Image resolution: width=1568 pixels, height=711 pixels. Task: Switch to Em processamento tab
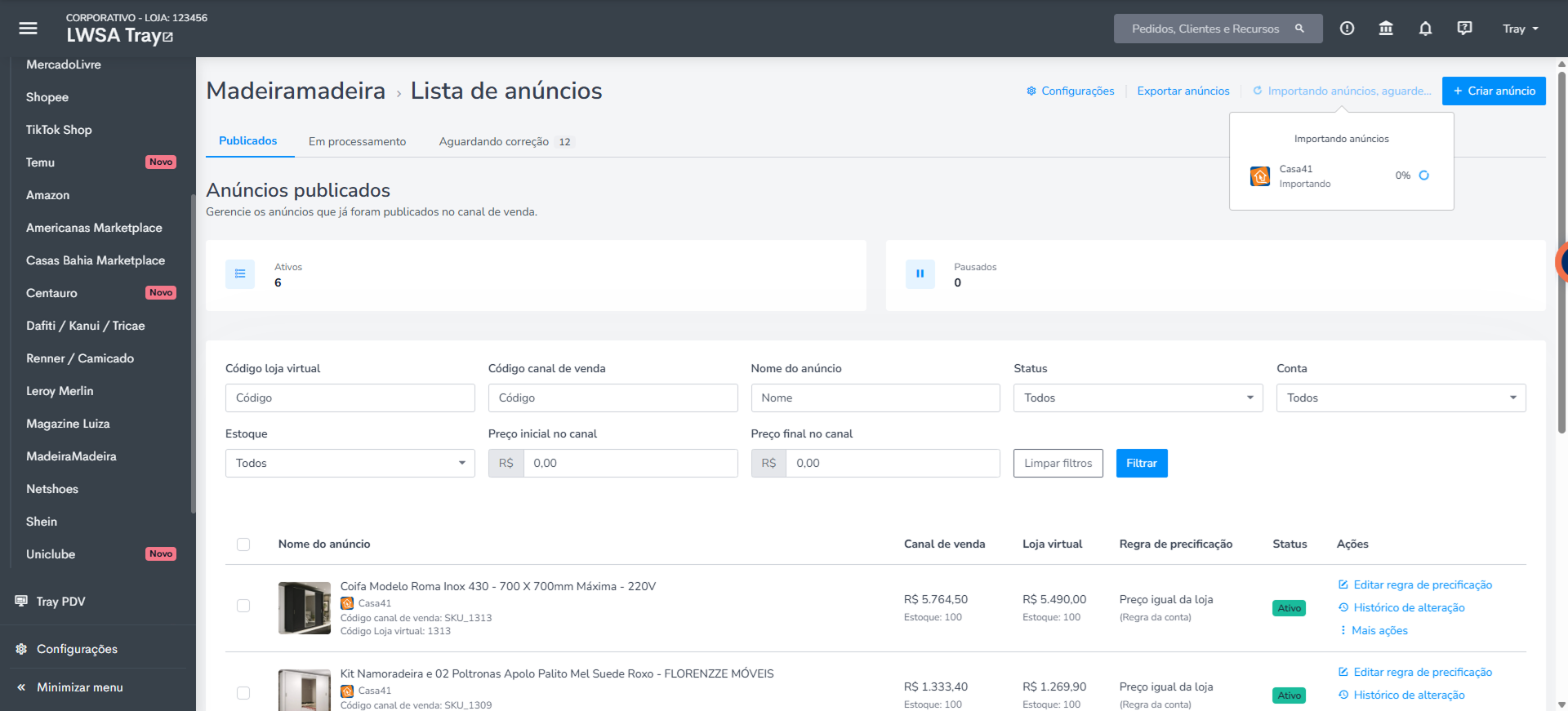point(357,141)
